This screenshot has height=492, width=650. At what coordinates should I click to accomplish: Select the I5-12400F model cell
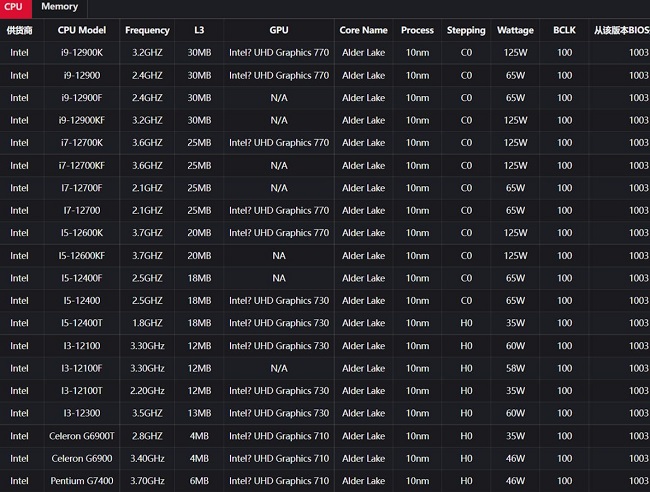(82, 278)
